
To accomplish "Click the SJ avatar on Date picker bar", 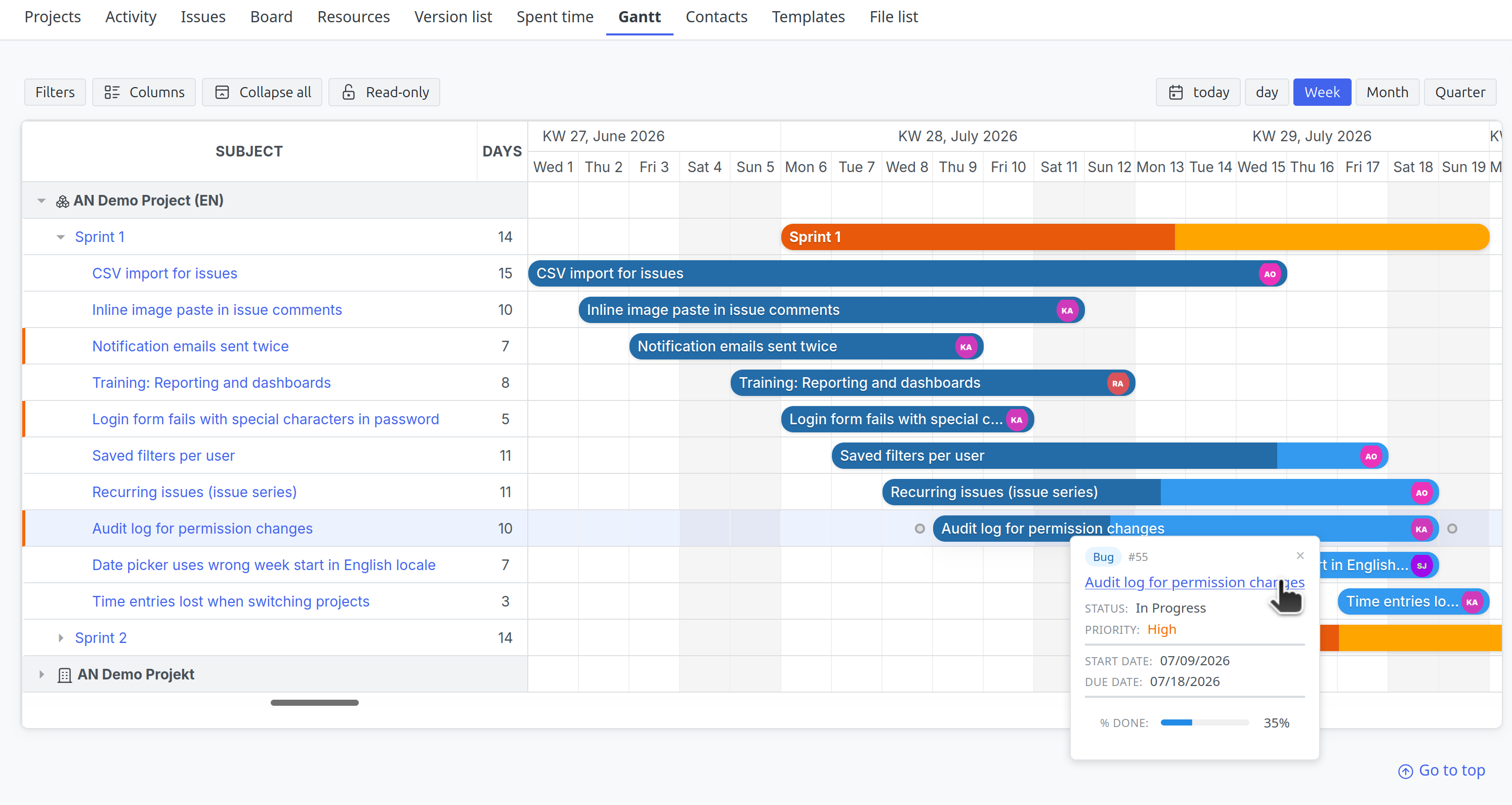I will tap(1421, 566).
